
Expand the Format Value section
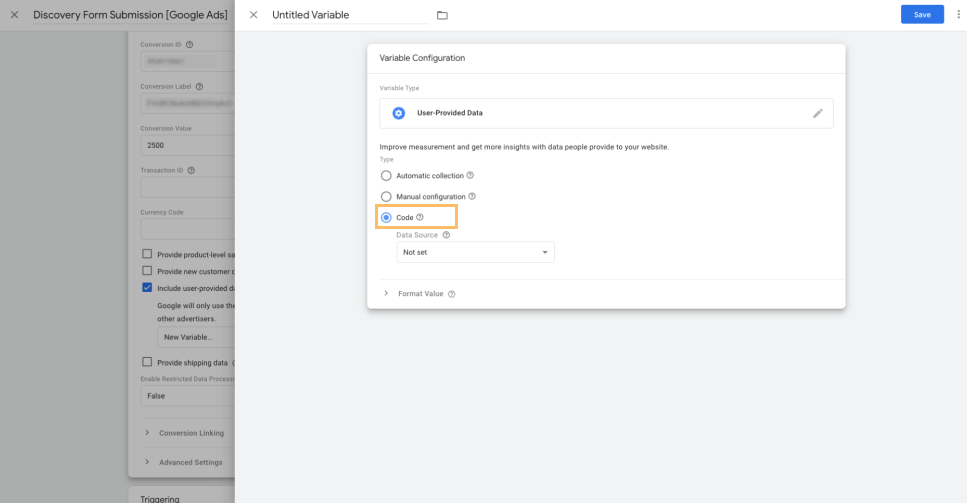tap(386, 293)
